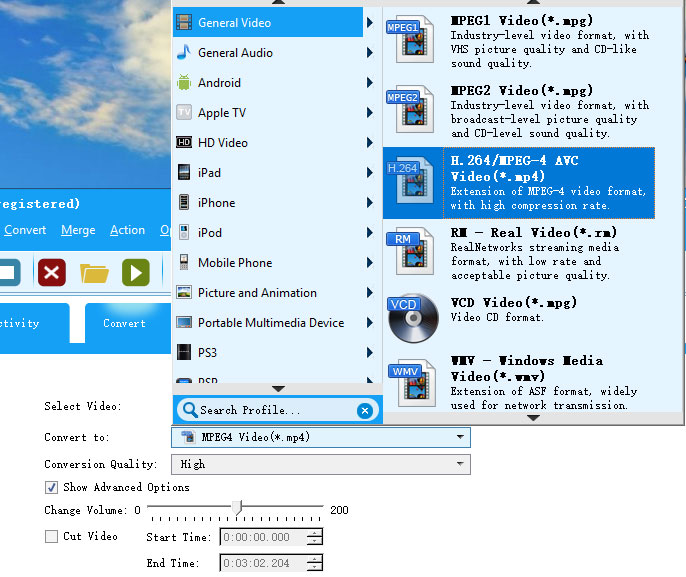The width and height of the screenshot is (686, 577).
Task: Click the category list's down scroll arrow
Action: [278, 389]
